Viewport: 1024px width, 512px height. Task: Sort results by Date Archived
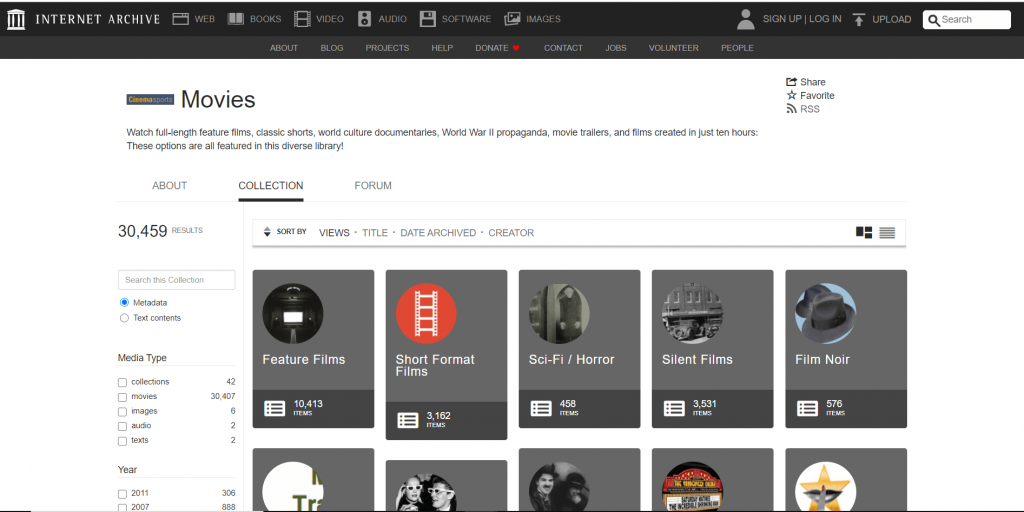pos(438,232)
